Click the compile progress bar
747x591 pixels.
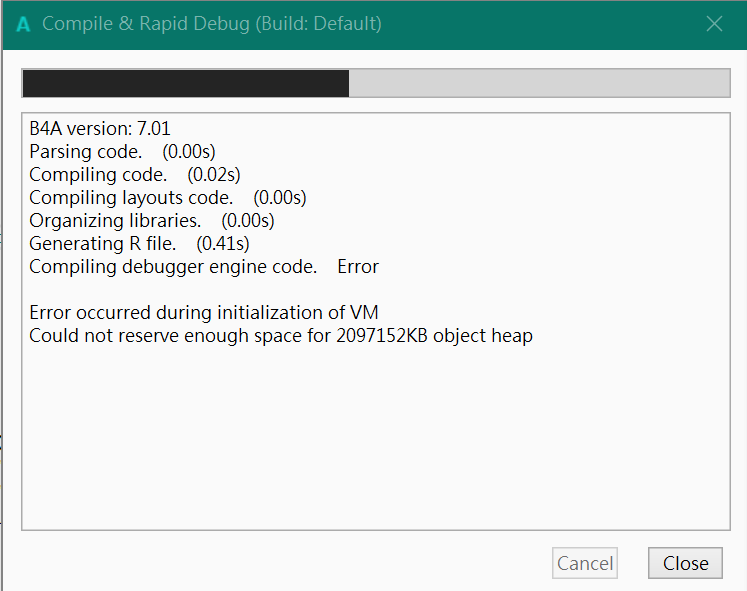tap(376, 83)
